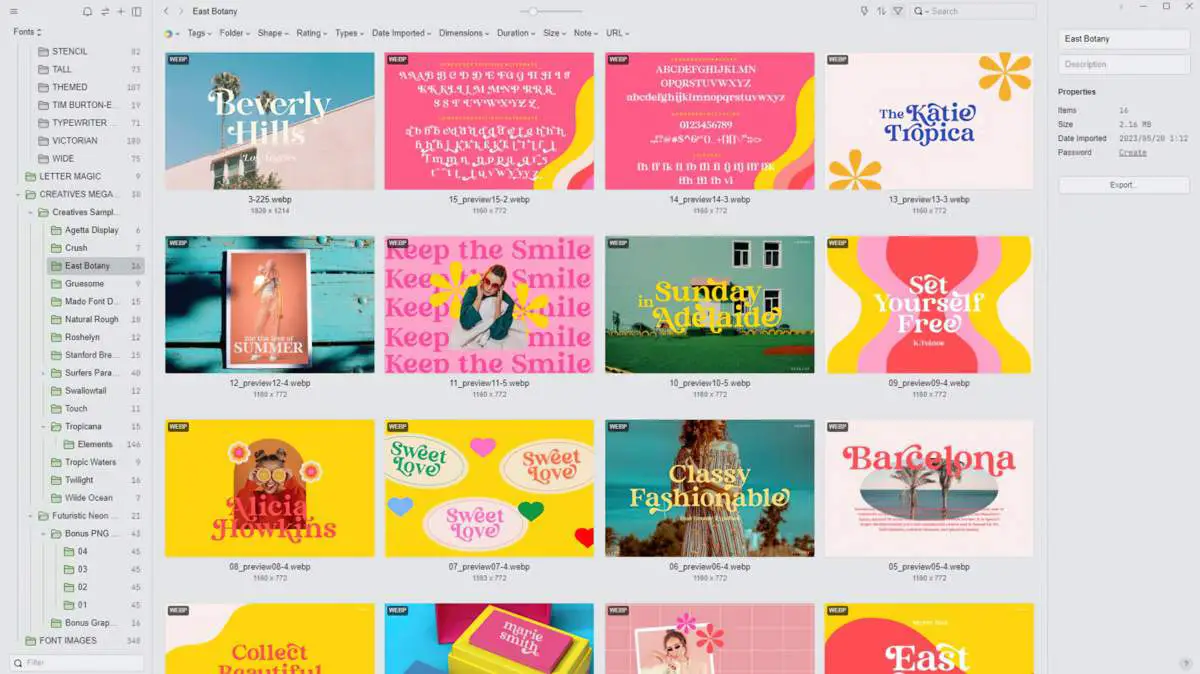Click the 06_preview06-4.webp file name
Viewport: 1200px width, 674px height.
710,567
